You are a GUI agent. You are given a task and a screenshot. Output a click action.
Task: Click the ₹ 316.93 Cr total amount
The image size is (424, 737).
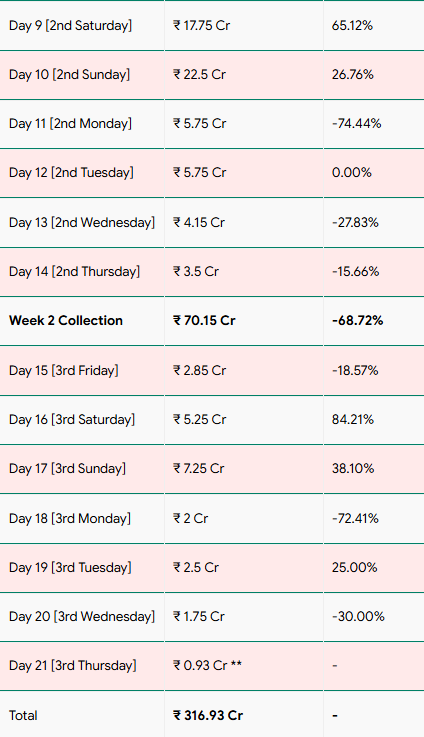coord(208,715)
